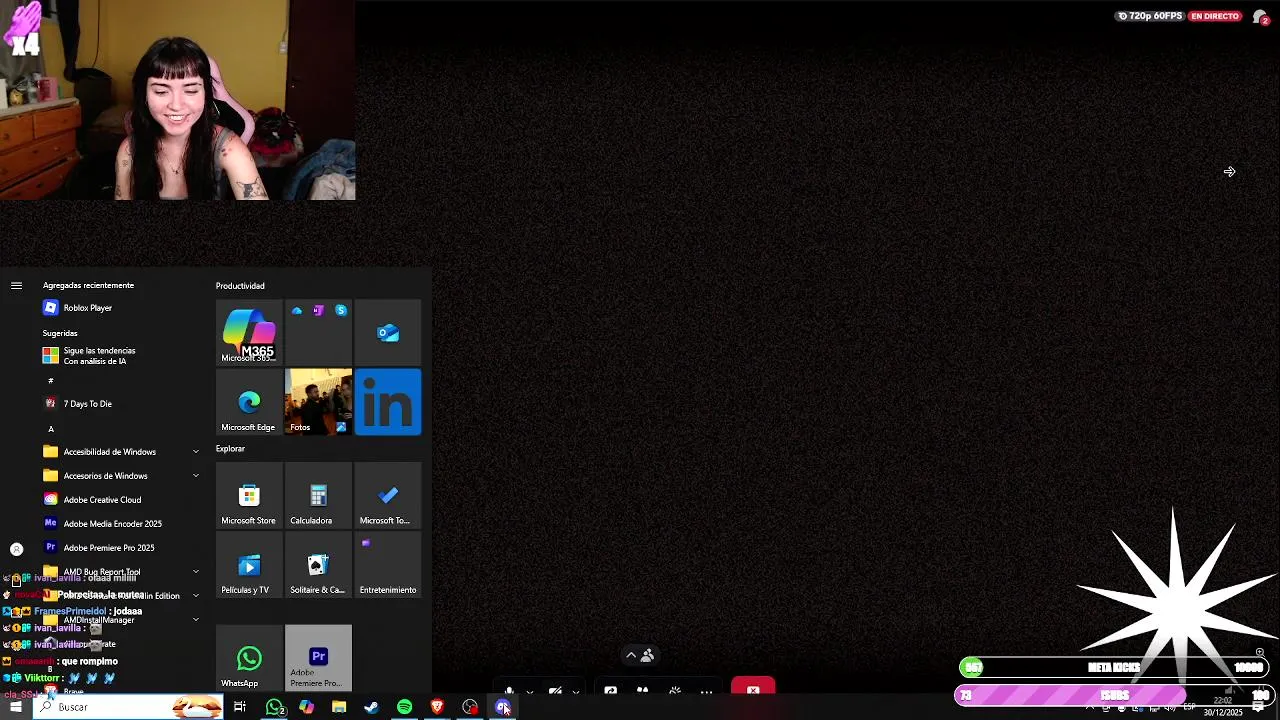The width and height of the screenshot is (1280, 720).
Task: Open the Calculadora tile
Action: click(x=318, y=495)
